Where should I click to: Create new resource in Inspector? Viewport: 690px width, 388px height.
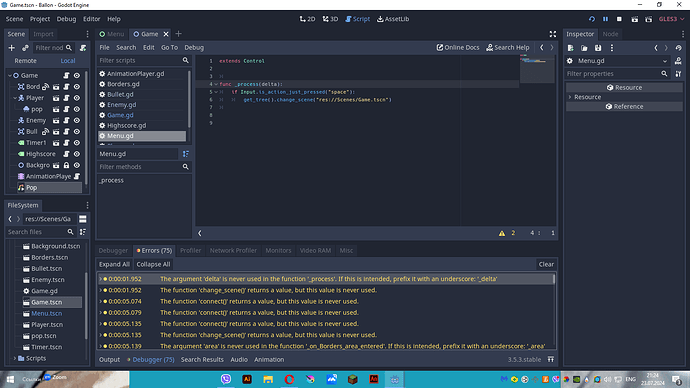pyautogui.click(x=570, y=48)
